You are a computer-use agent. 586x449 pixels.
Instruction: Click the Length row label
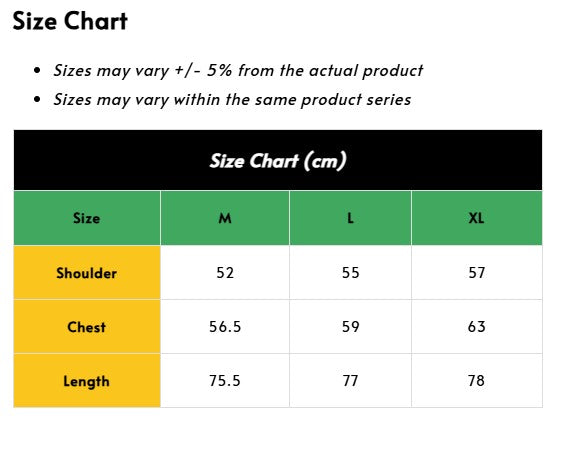[87, 381]
